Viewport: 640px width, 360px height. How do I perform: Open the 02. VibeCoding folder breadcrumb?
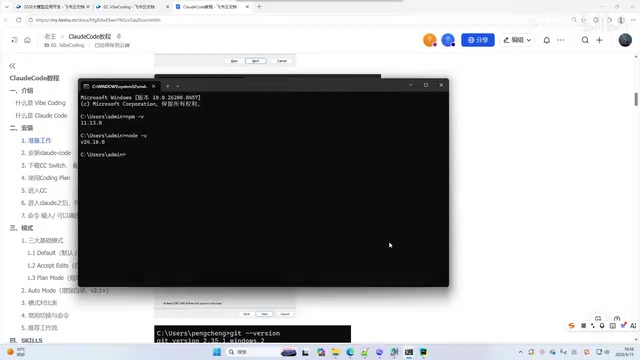click(64, 45)
